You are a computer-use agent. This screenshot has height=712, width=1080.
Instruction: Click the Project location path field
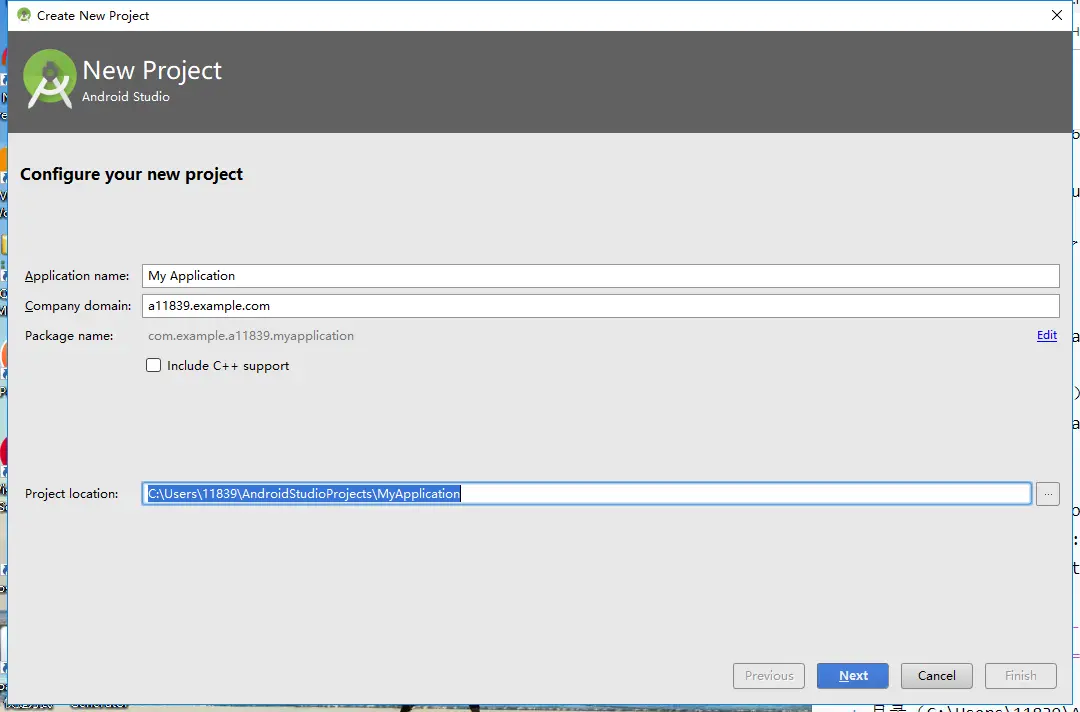pos(587,494)
